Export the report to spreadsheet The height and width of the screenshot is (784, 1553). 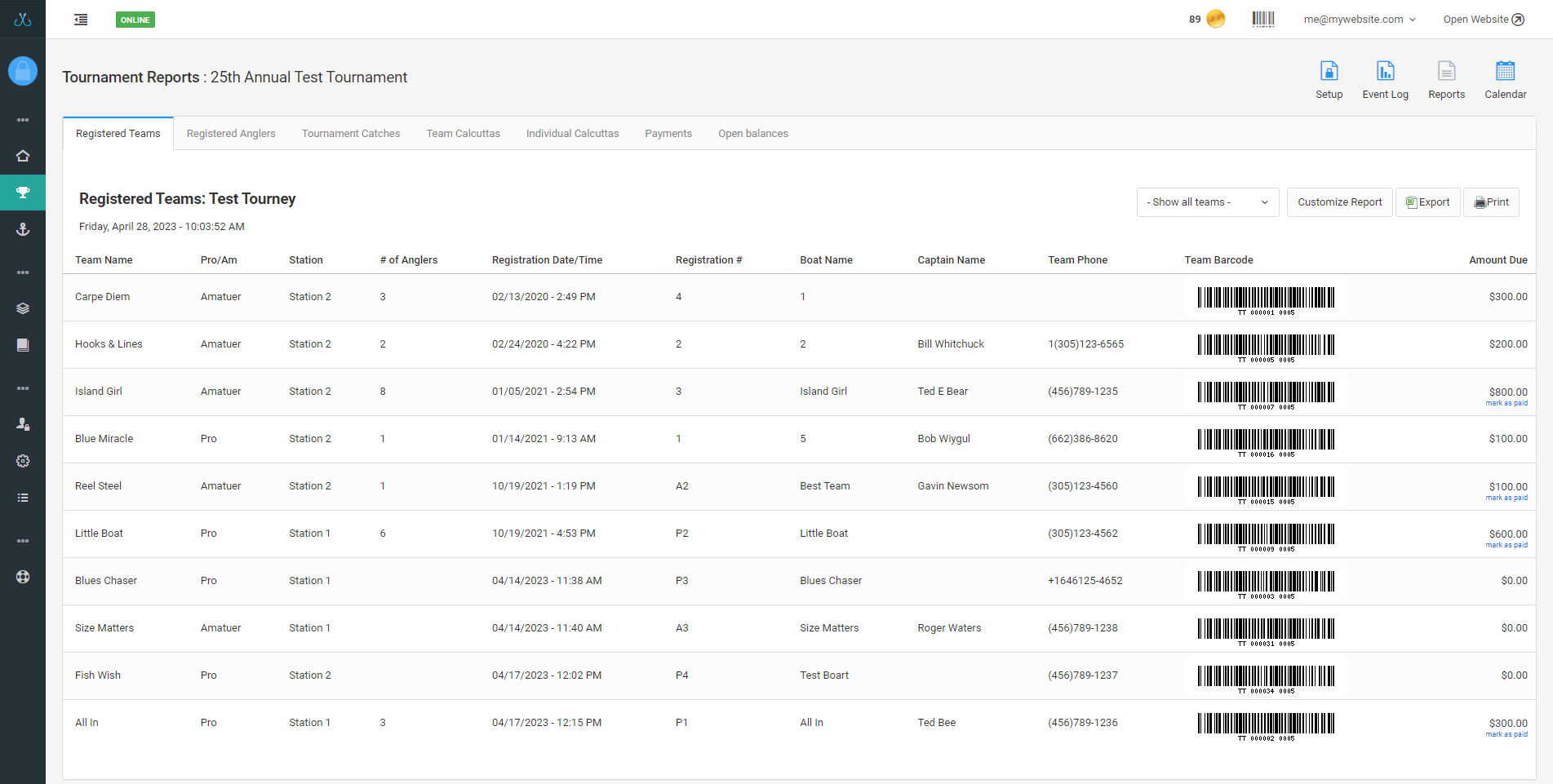pos(1428,202)
